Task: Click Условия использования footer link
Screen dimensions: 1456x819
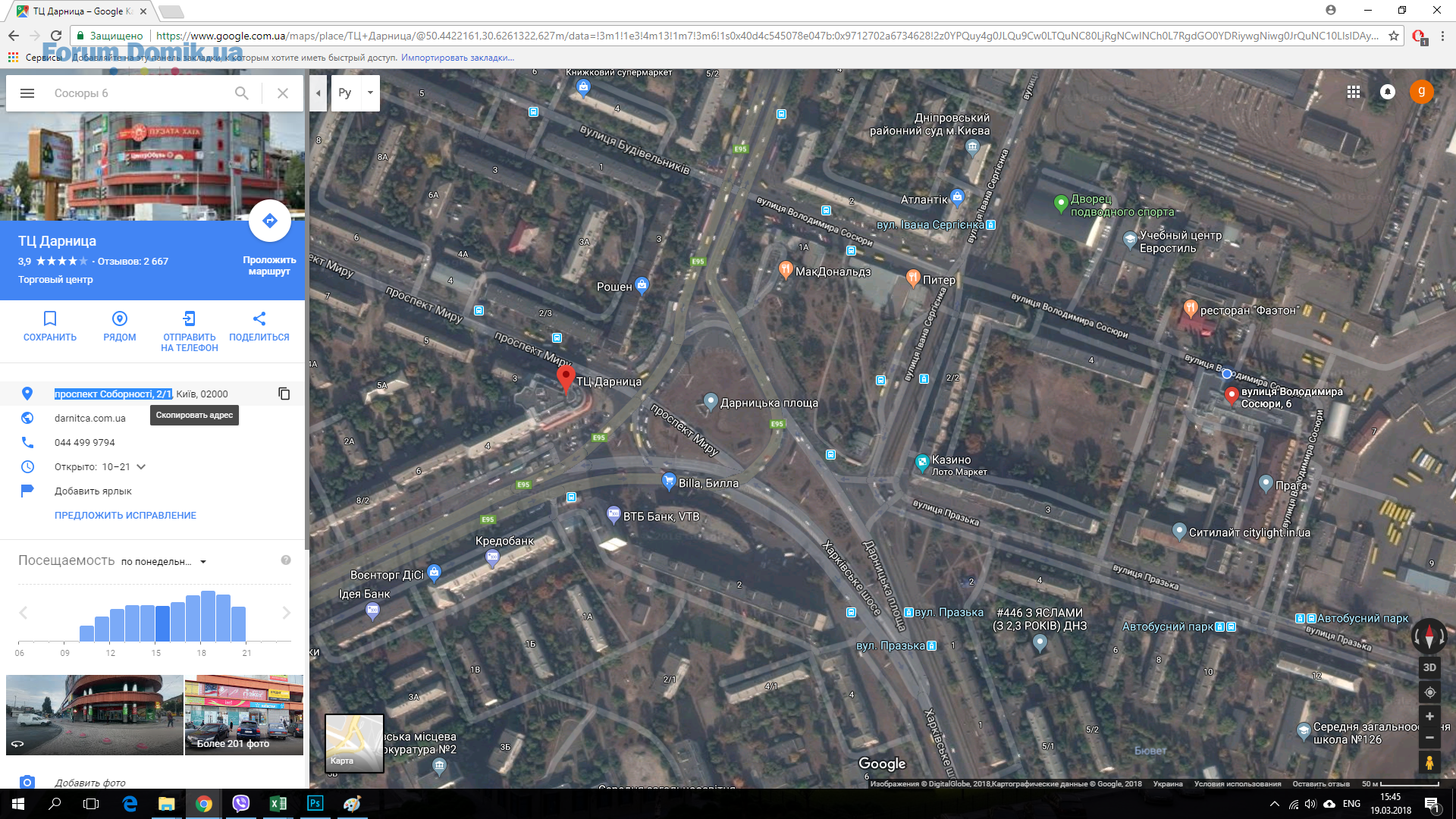Action: point(1238,784)
